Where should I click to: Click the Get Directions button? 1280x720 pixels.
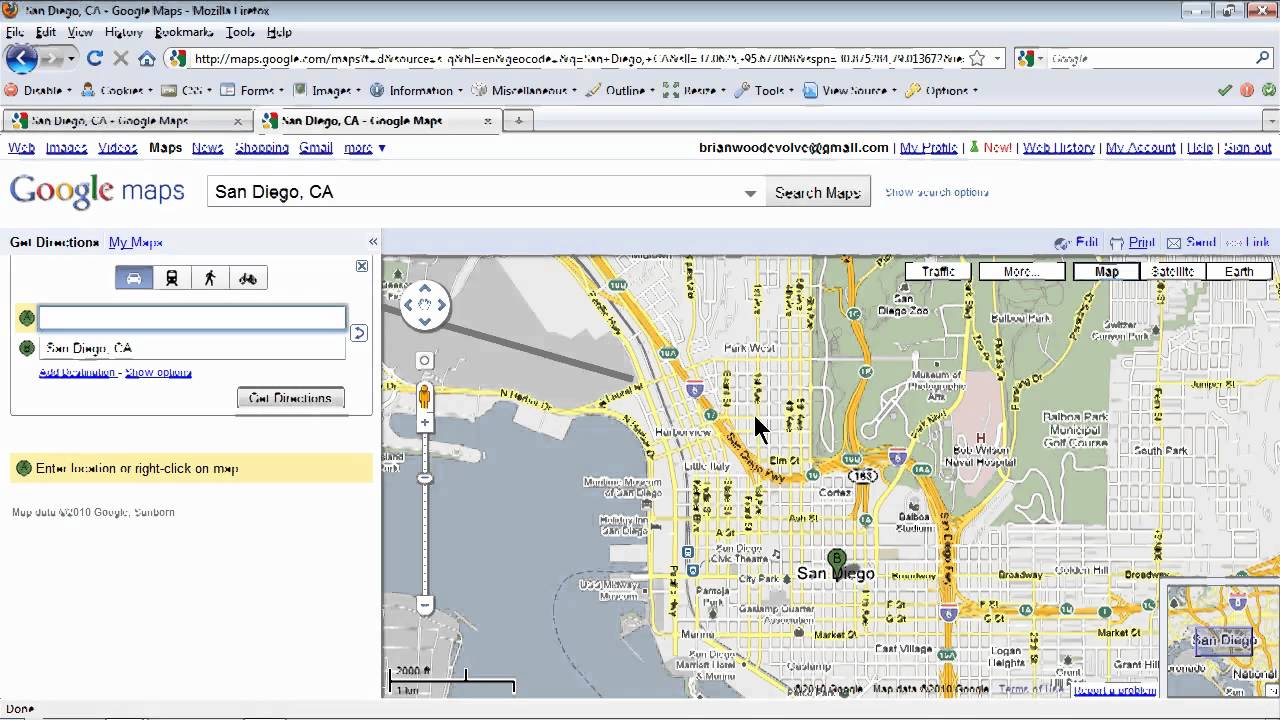[x=290, y=398]
